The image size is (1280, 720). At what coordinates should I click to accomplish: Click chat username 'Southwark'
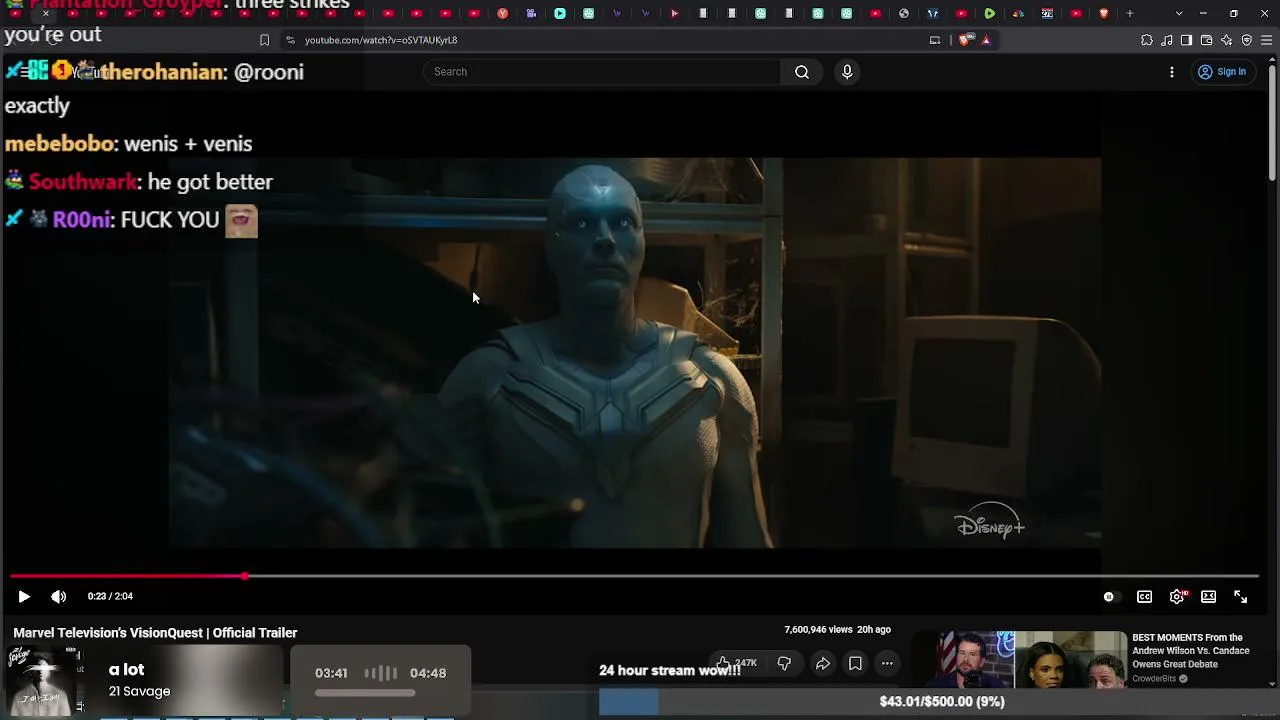[83, 182]
